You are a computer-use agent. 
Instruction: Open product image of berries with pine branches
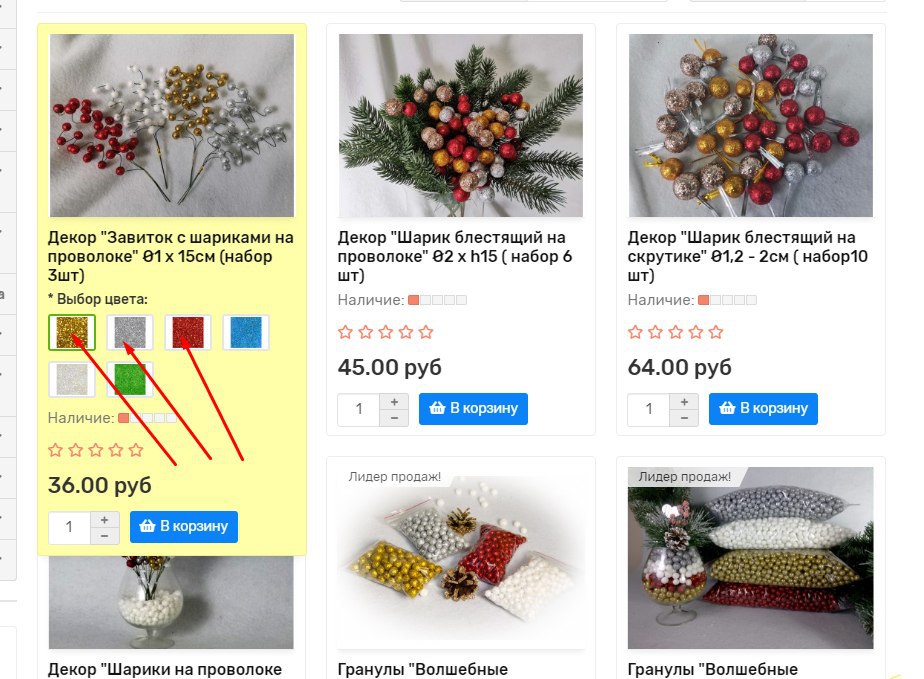461,126
